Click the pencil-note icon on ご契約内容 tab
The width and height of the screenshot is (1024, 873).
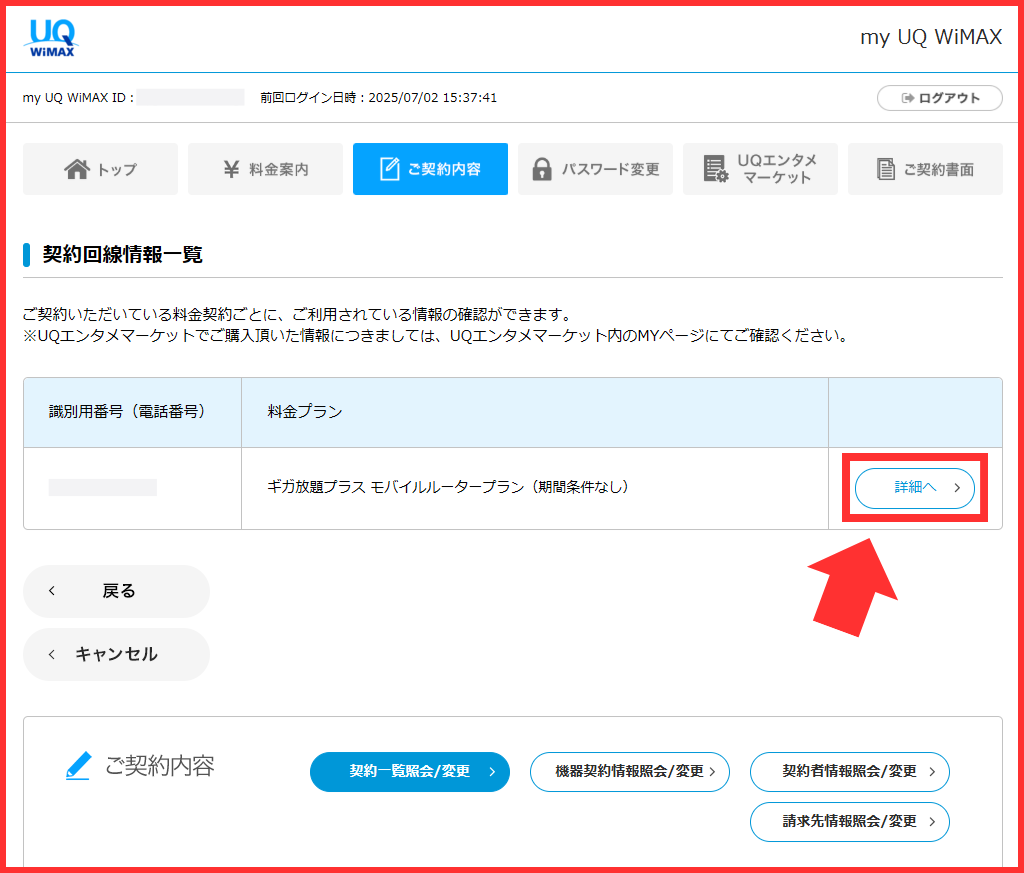point(389,168)
